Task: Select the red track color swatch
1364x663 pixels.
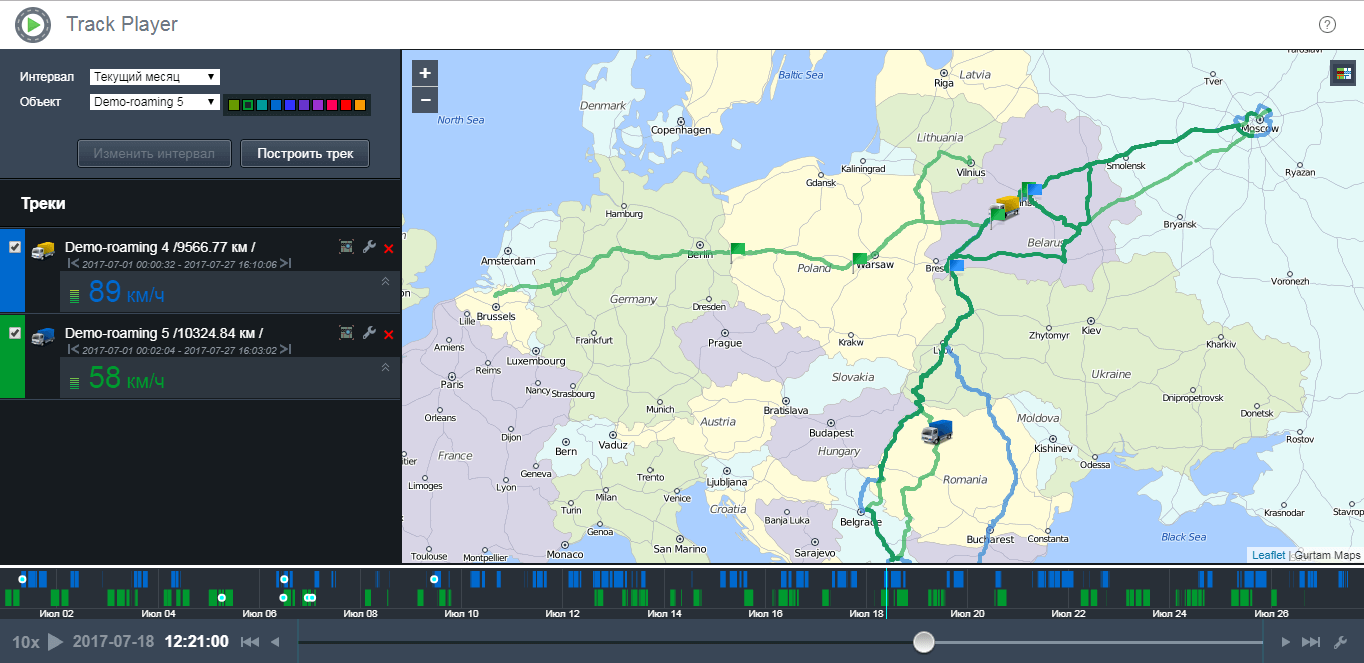Action: [346, 105]
